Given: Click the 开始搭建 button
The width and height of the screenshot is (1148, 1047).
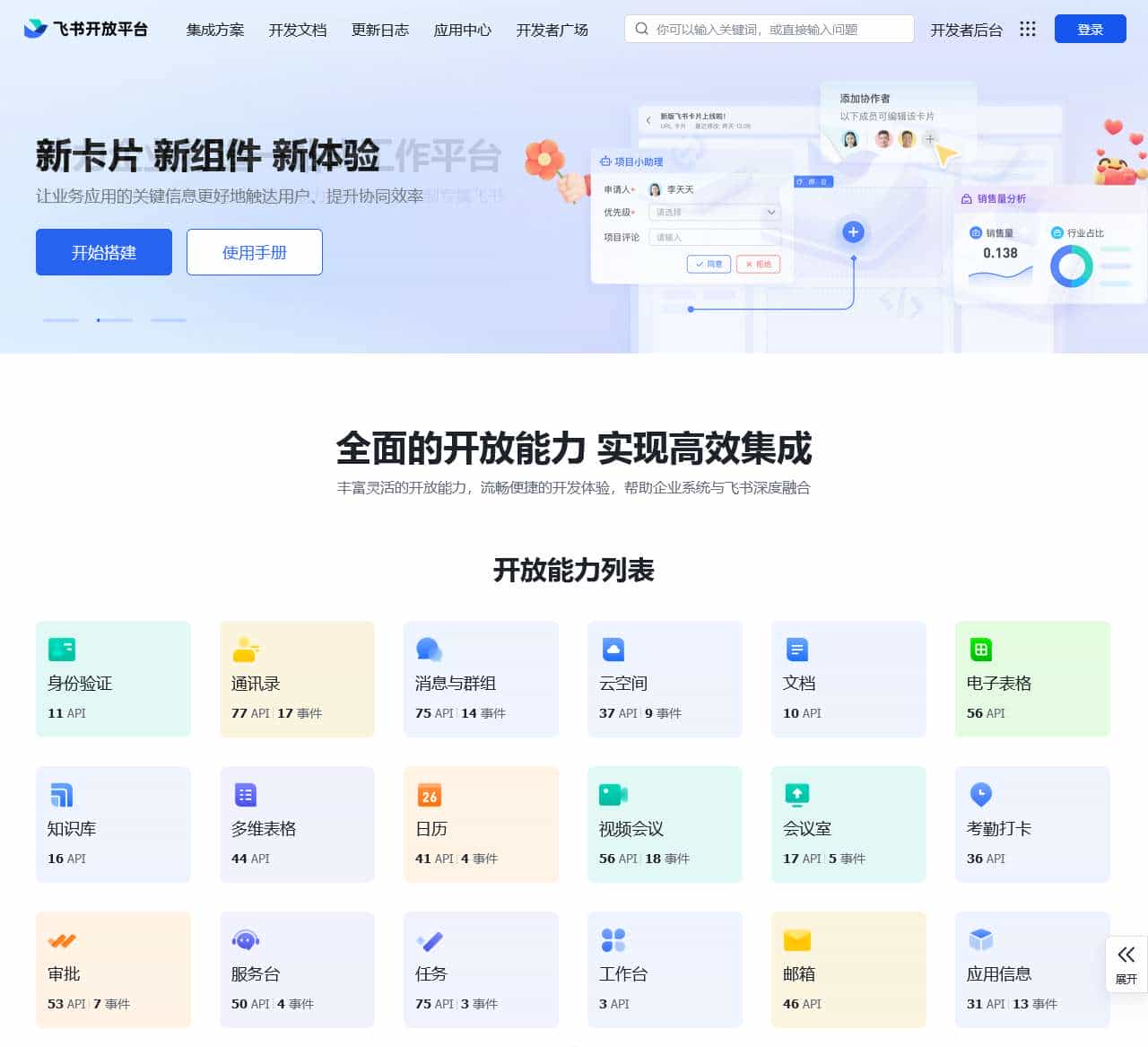Looking at the screenshot, I should tap(104, 252).
